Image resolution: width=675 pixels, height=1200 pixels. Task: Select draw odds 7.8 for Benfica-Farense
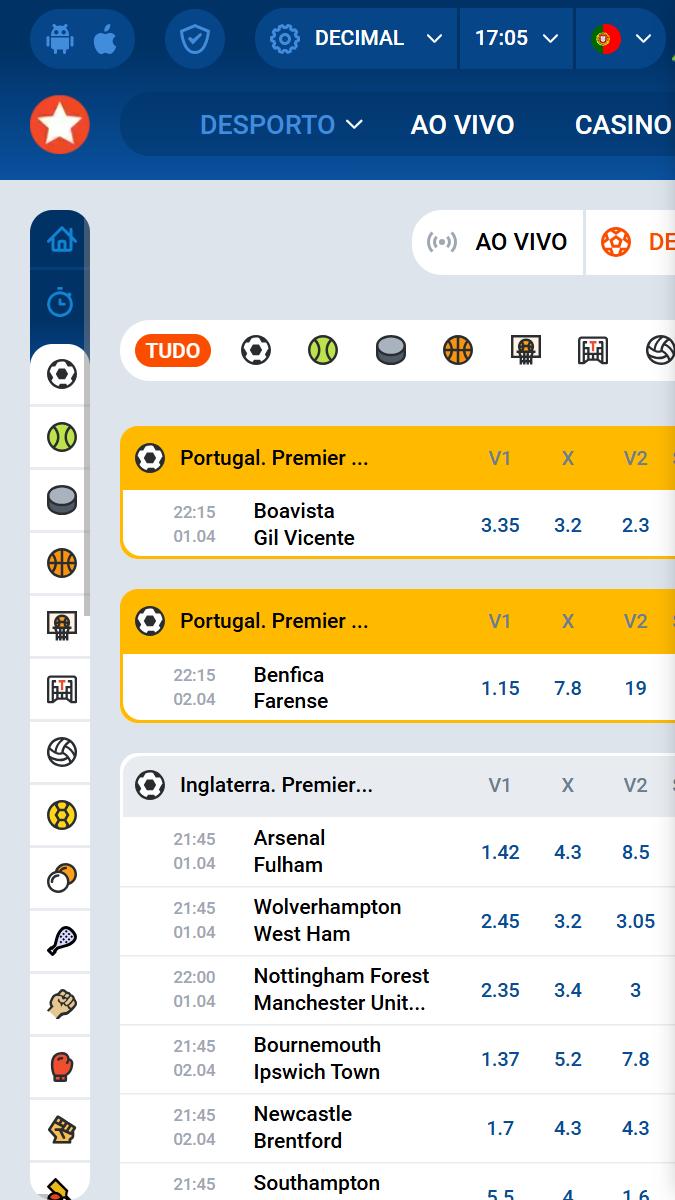click(x=568, y=688)
